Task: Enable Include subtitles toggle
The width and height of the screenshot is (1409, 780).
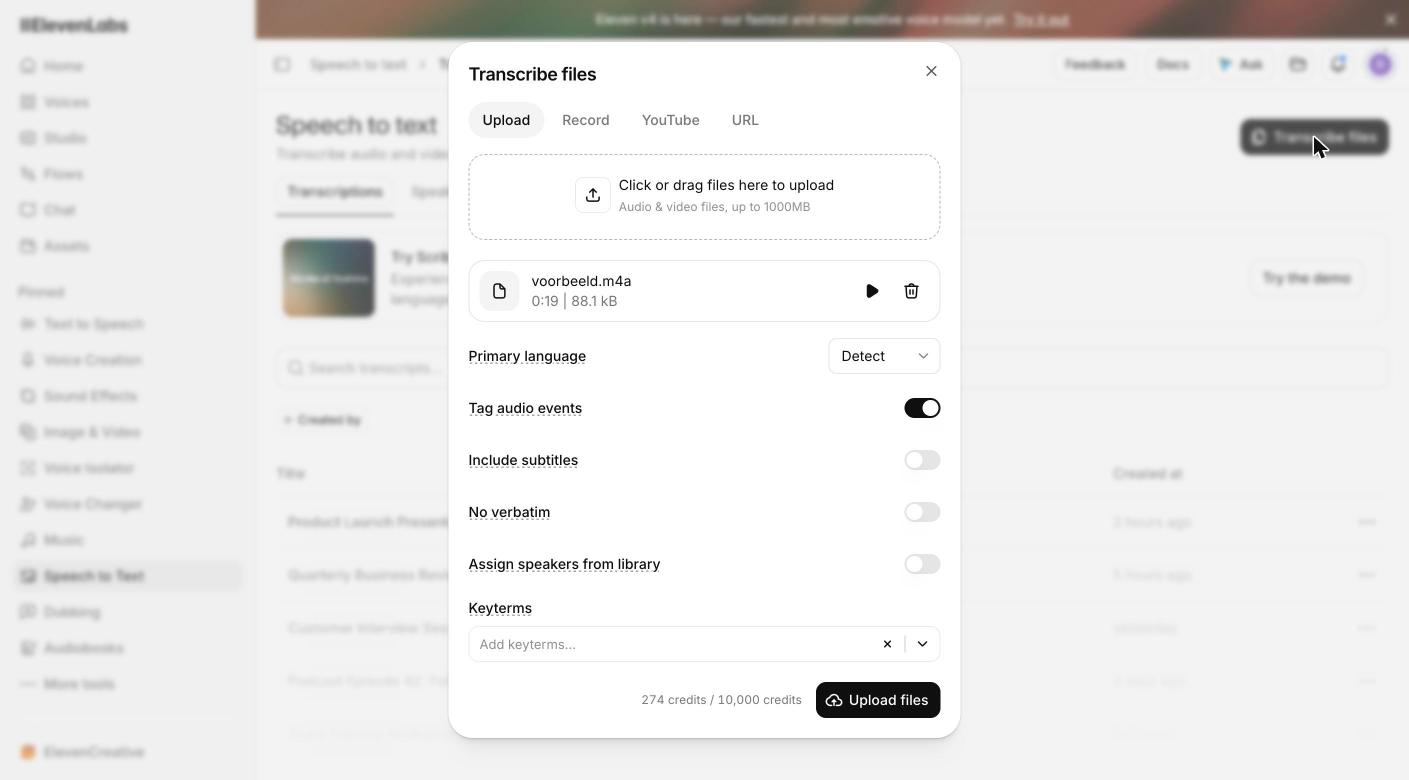Action: [922, 460]
